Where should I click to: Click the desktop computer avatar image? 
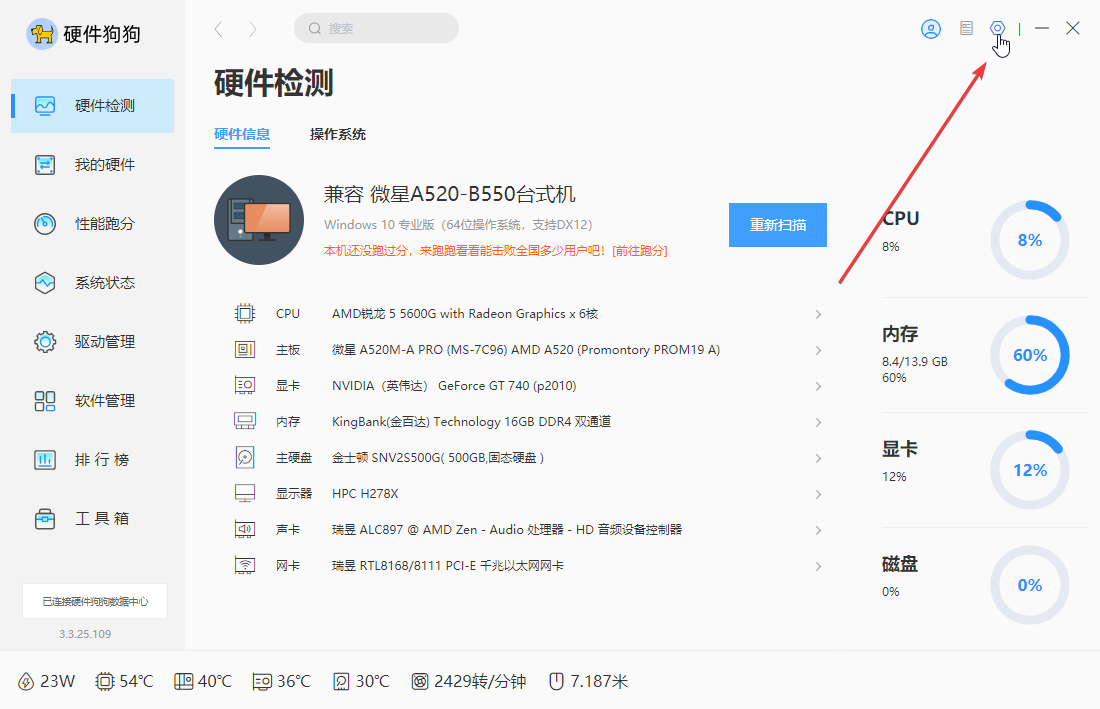pos(259,220)
